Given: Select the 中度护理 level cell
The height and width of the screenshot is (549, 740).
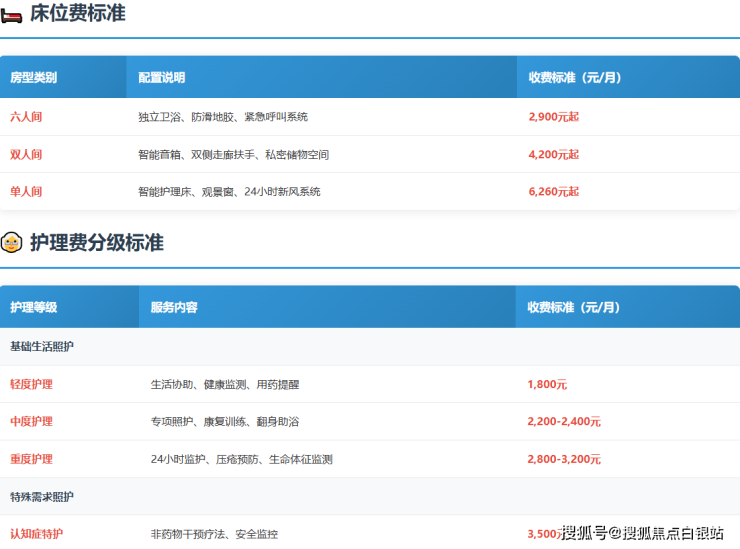Looking at the screenshot, I should tap(31, 422).
